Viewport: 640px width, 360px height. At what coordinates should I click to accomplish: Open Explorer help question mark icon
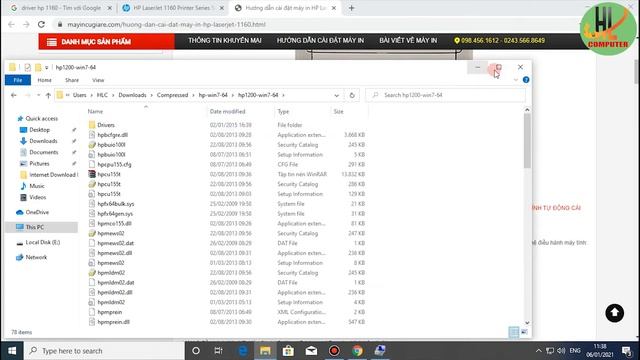(x=526, y=80)
